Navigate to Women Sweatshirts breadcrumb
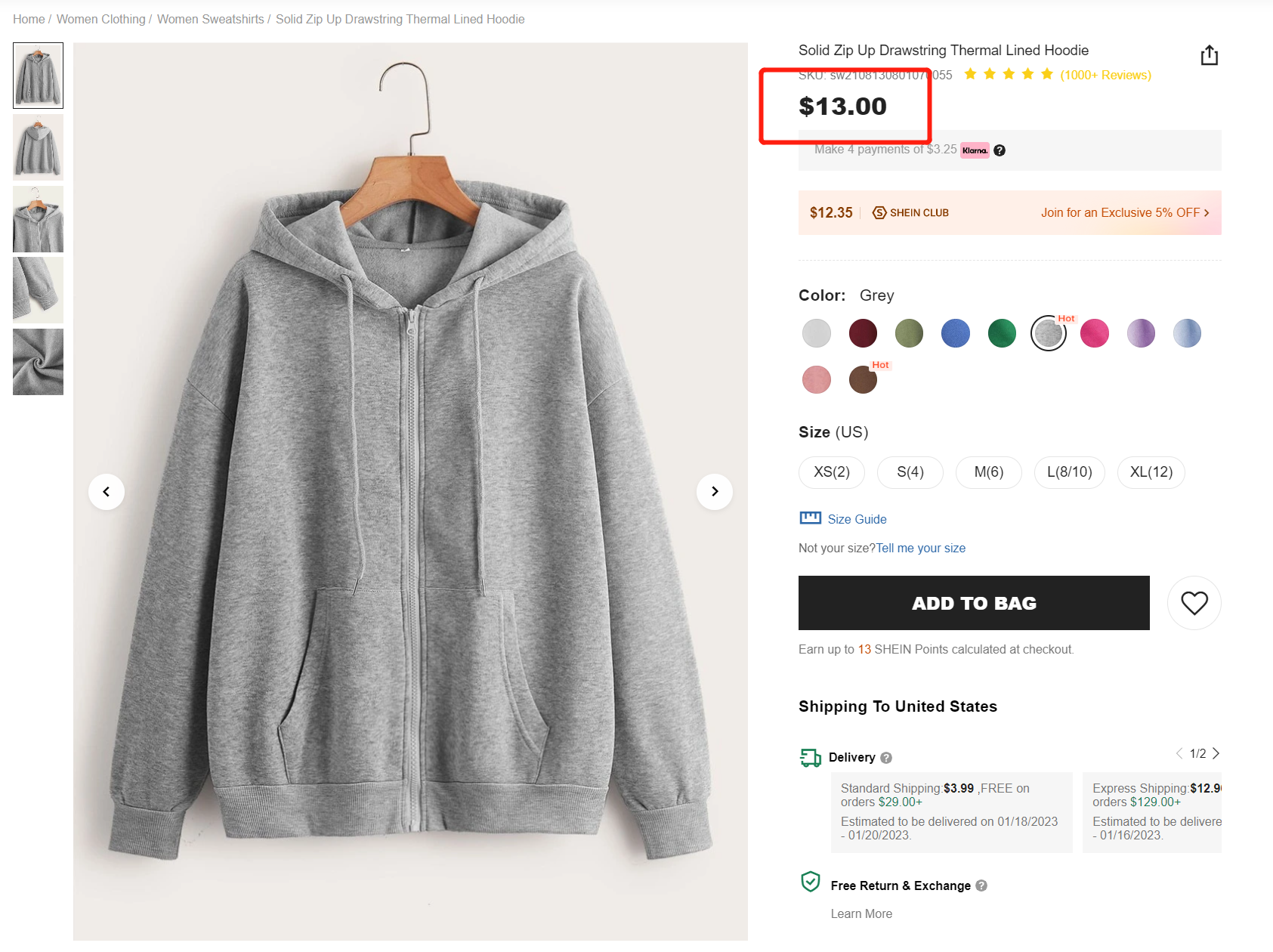This screenshot has height=952, width=1273. (210, 19)
